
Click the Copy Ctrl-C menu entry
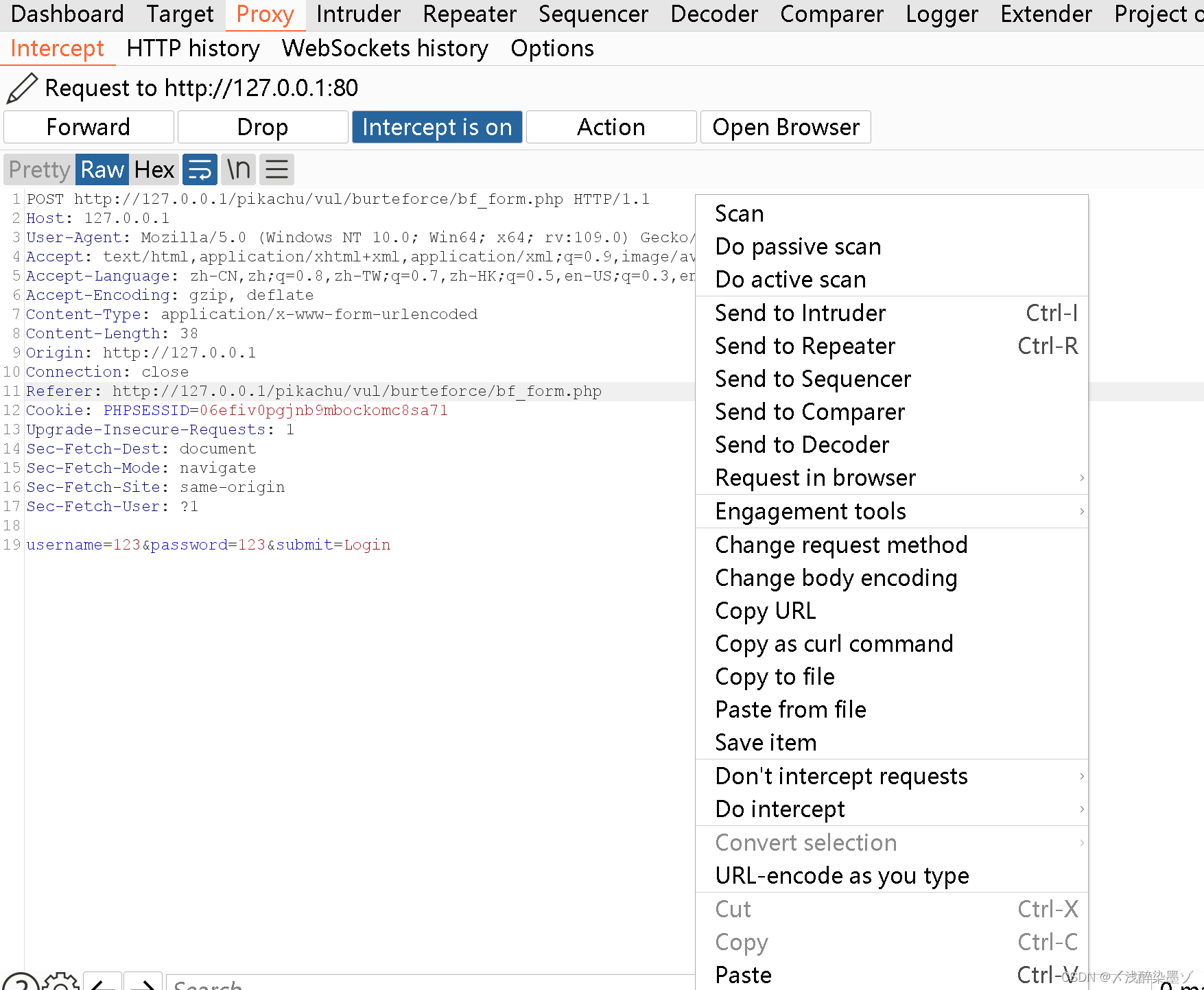tap(892, 942)
